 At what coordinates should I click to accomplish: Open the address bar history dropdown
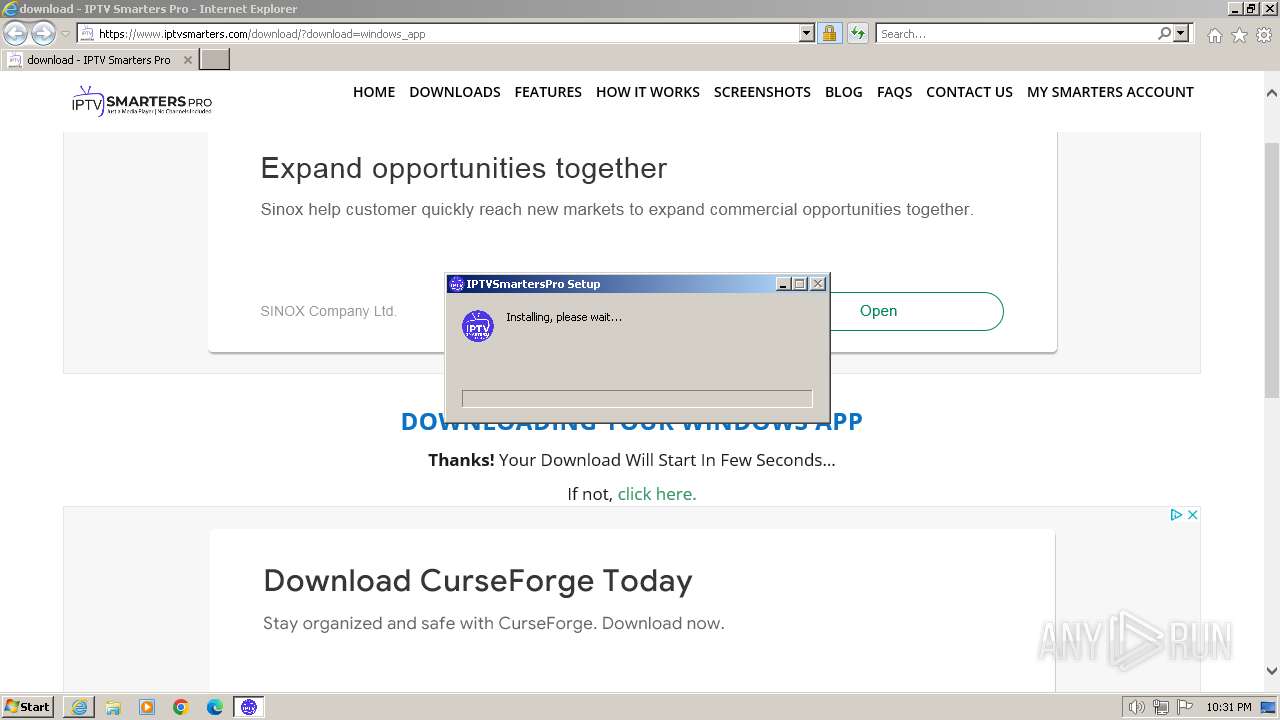[807, 33]
